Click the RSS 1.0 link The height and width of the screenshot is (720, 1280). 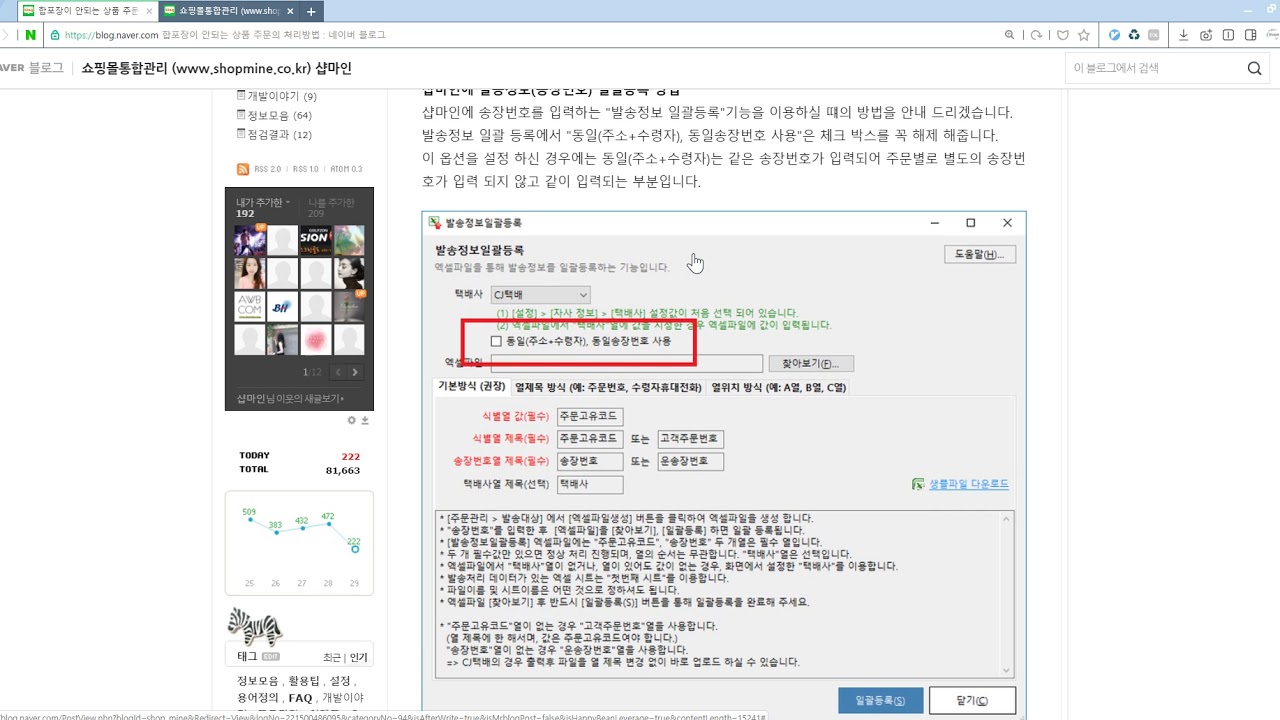click(x=305, y=169)
